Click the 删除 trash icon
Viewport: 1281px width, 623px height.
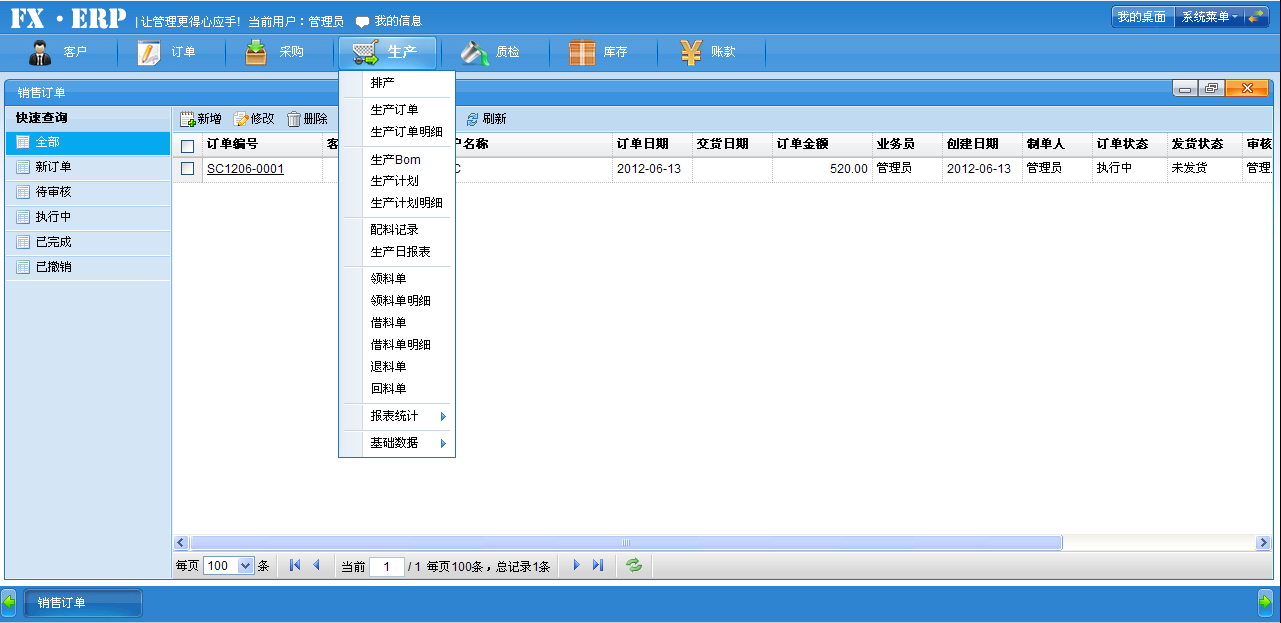(x=294, y=119)
